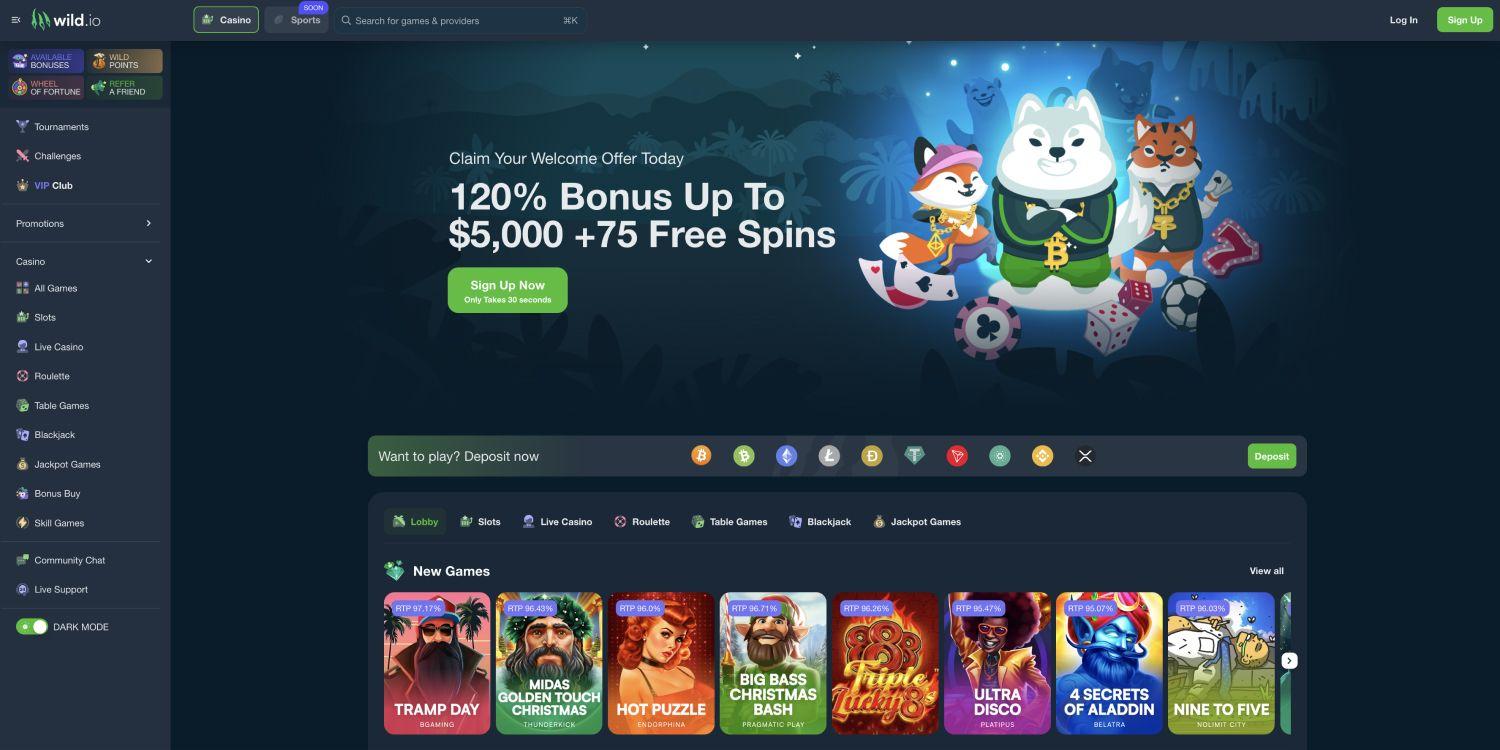Toggle the Dark Mode switch
Image resolution: width=1500 pixels, height=750 pixels.
click(x=32, y=627)
